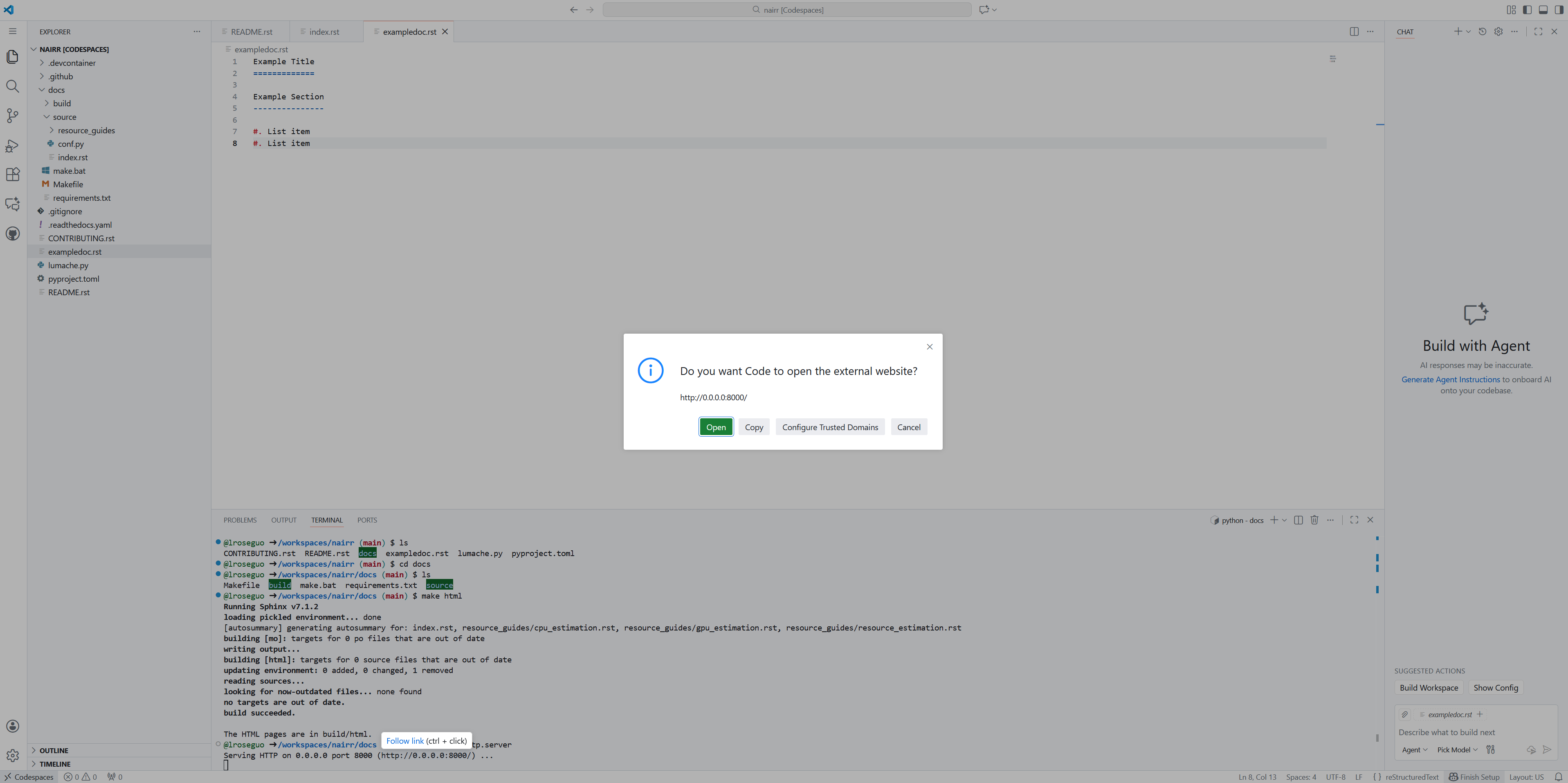The image size is (1568, 783).
Task: Click the Build Workspace suggested action
Action: point(1429,687)
